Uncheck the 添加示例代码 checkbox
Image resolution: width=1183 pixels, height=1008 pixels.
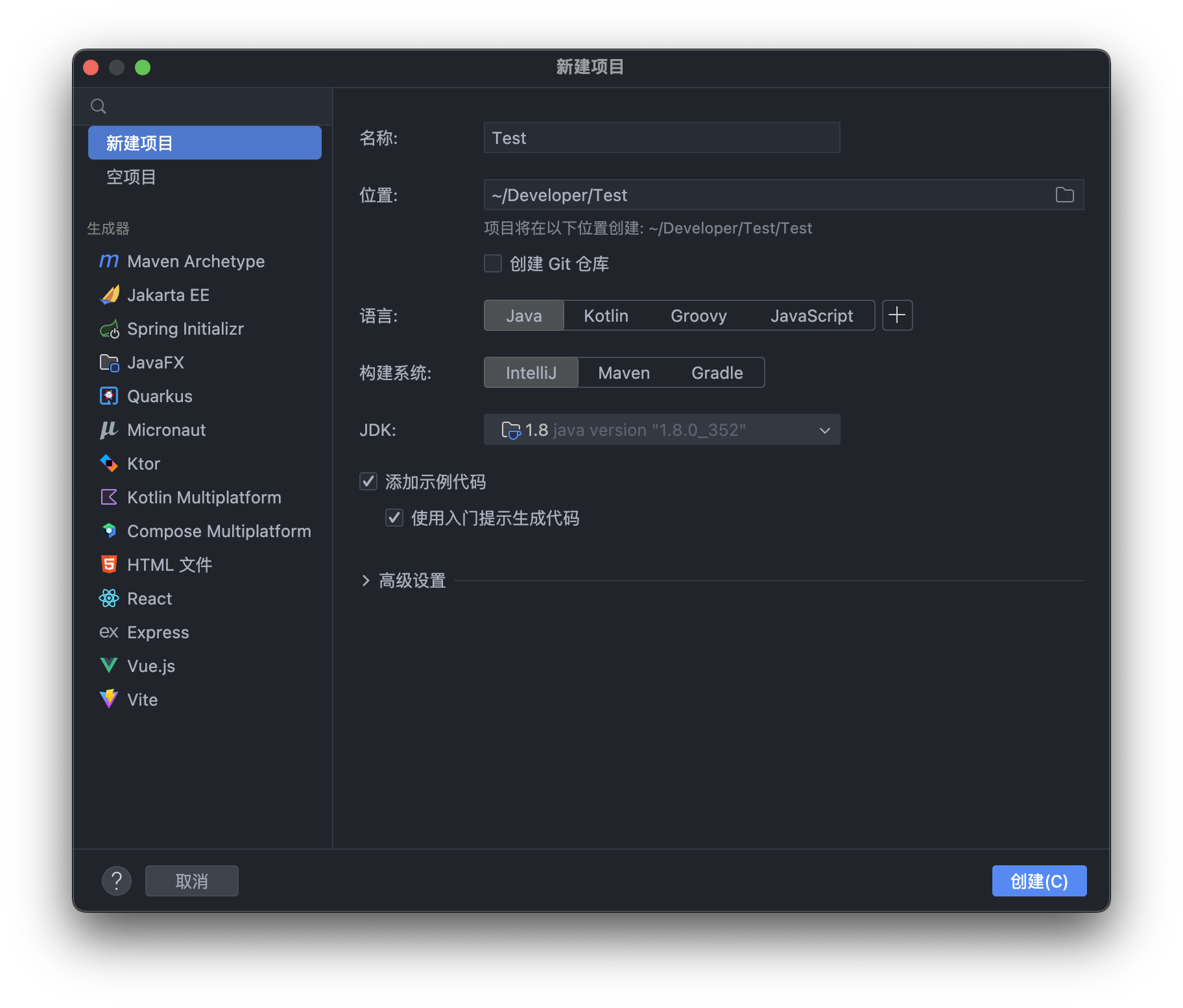(x=368, y=482)
